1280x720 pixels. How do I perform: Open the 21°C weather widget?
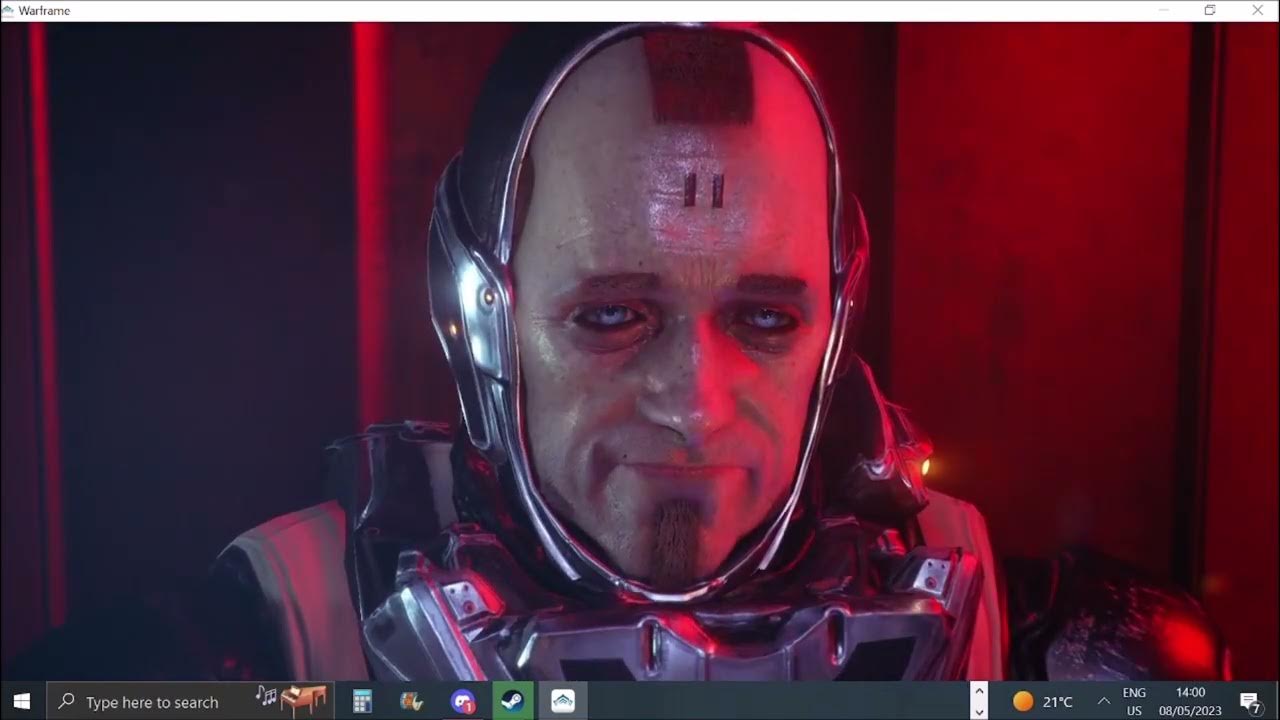click(x=1043, y=702)
